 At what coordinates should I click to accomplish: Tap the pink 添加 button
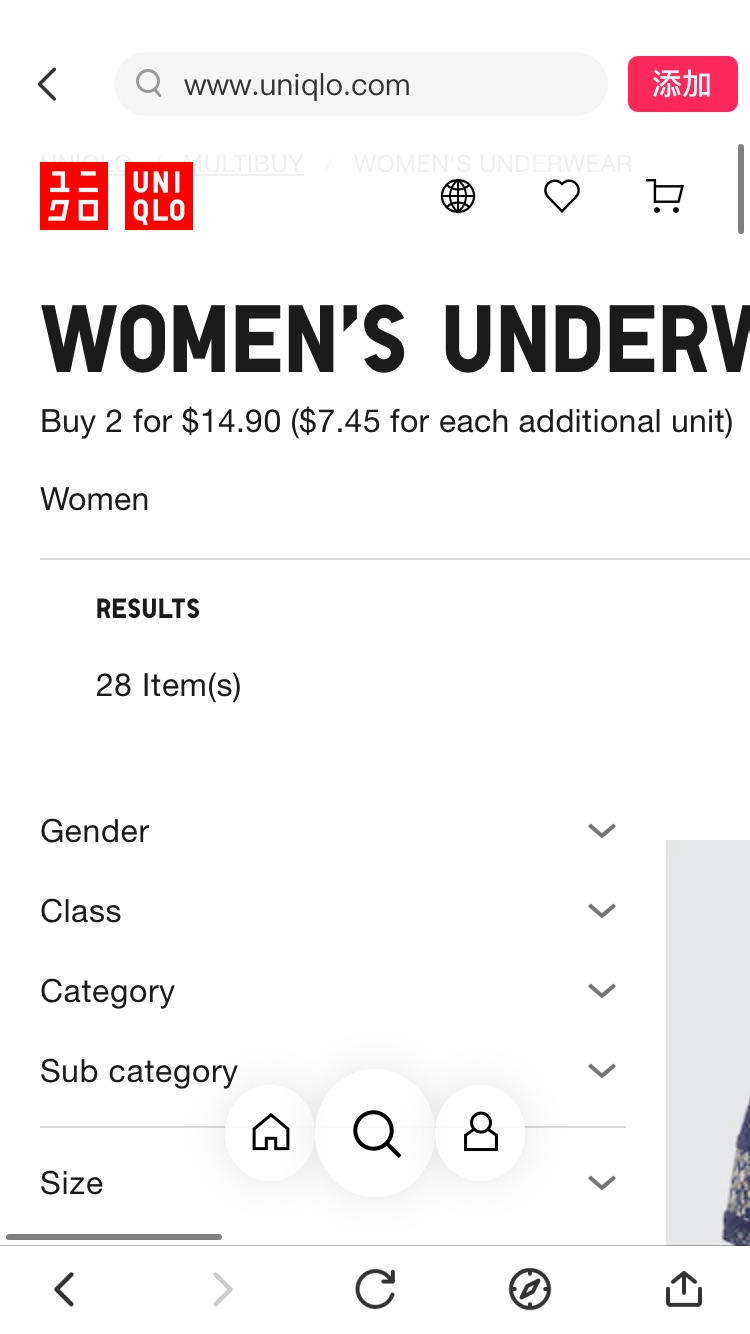(682, 84)
